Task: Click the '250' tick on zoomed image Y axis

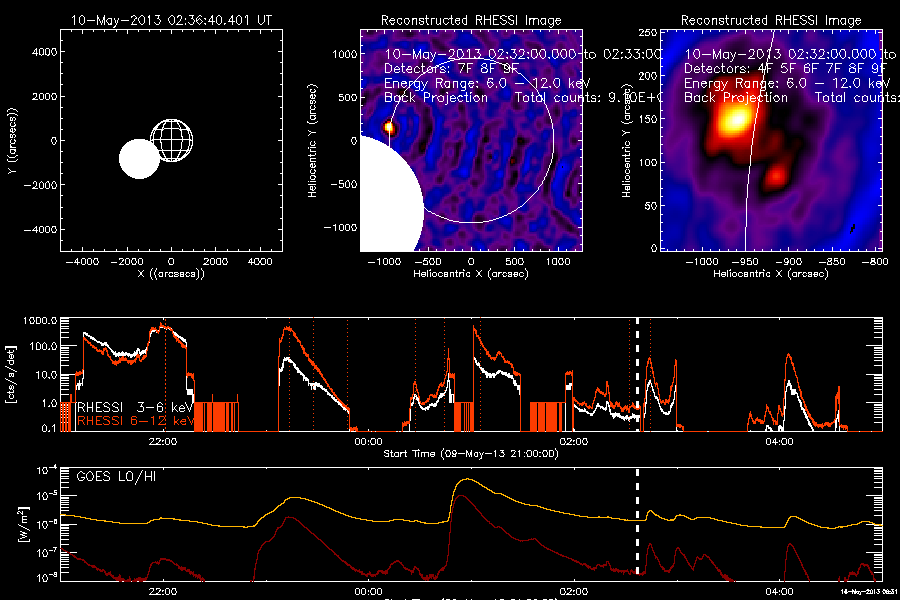Action: tap(648, 33)
